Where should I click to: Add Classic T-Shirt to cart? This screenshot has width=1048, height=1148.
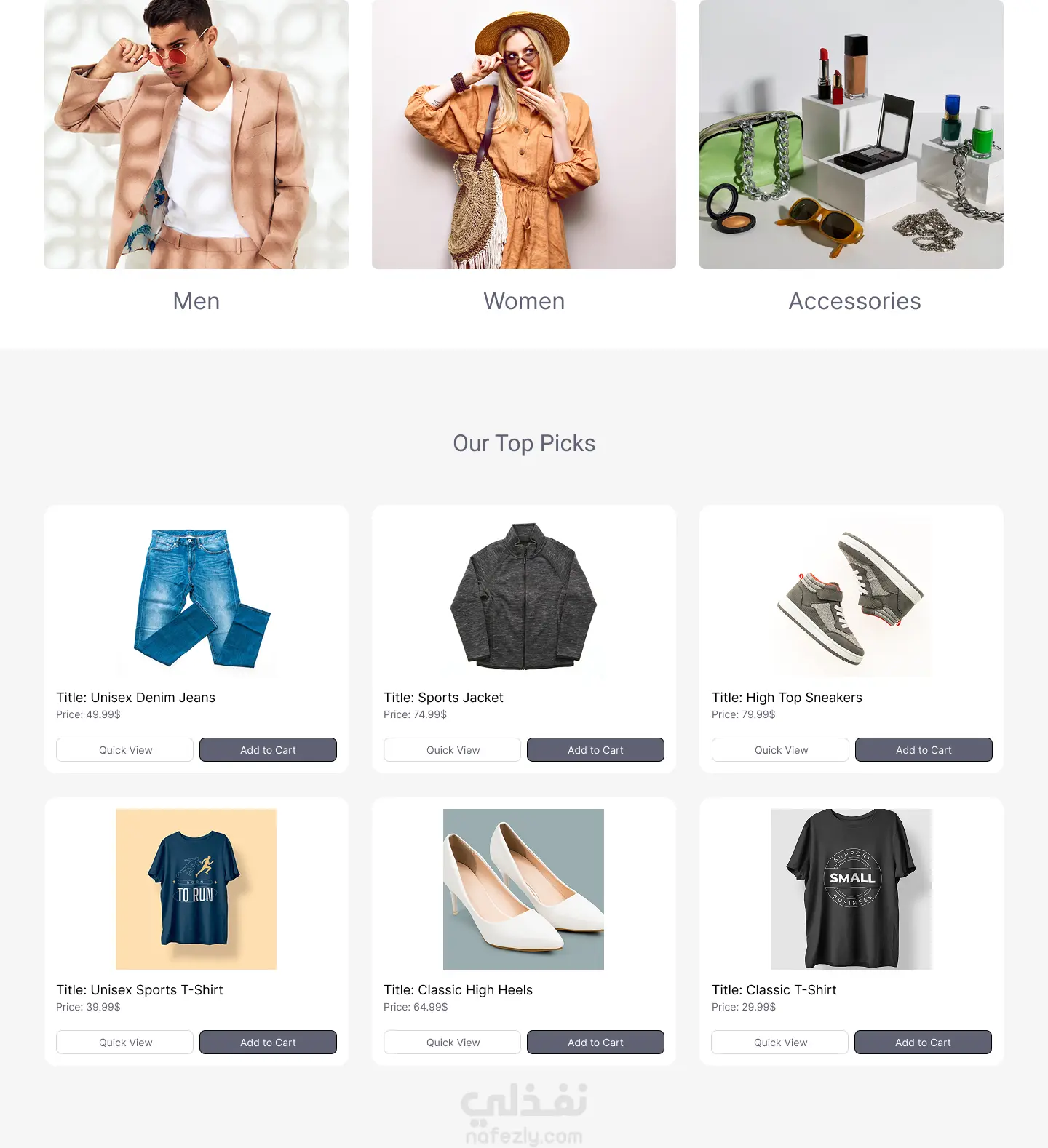point(923,1043)
